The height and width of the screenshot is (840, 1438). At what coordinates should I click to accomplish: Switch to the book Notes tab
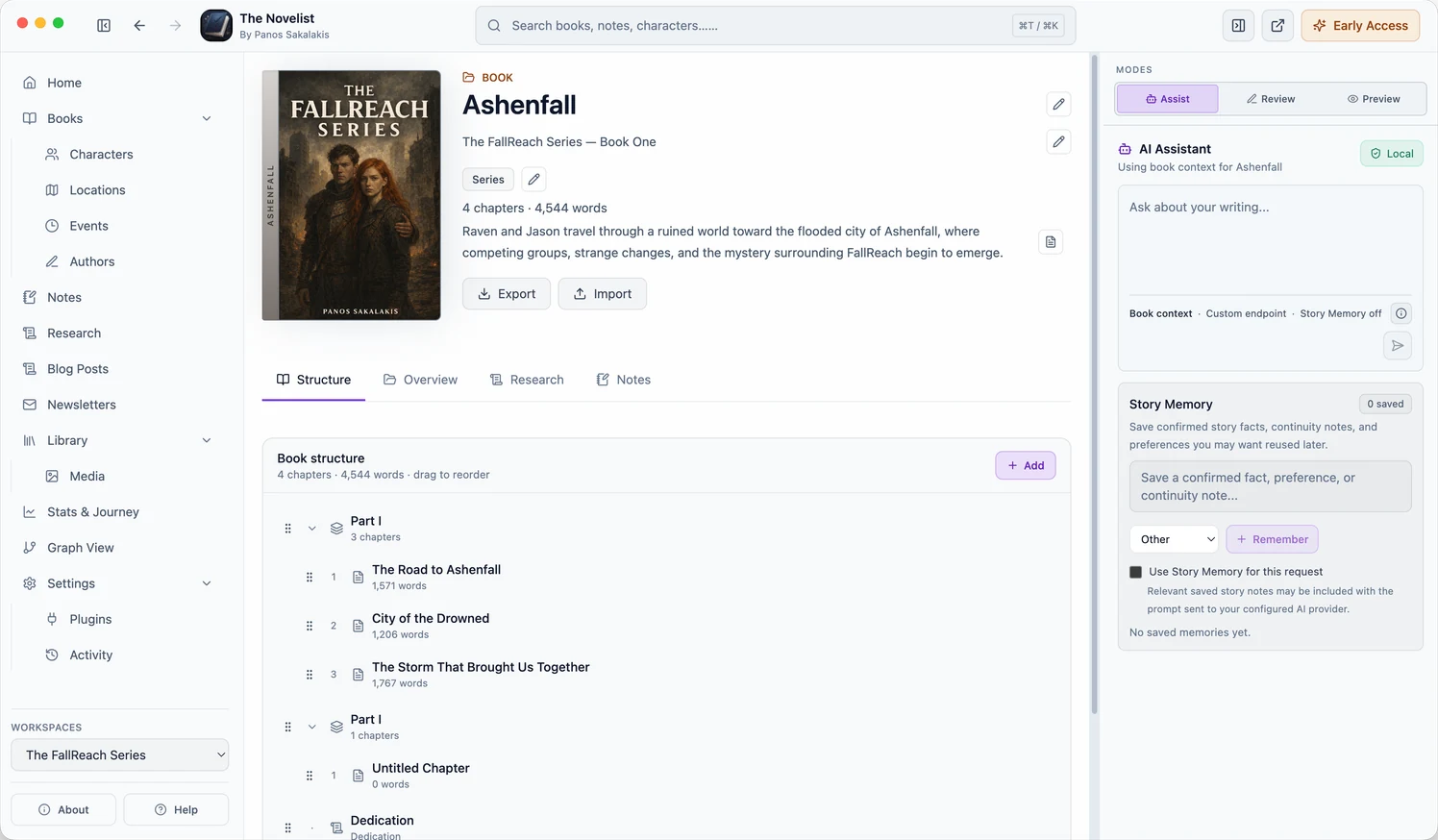[623, 380]
